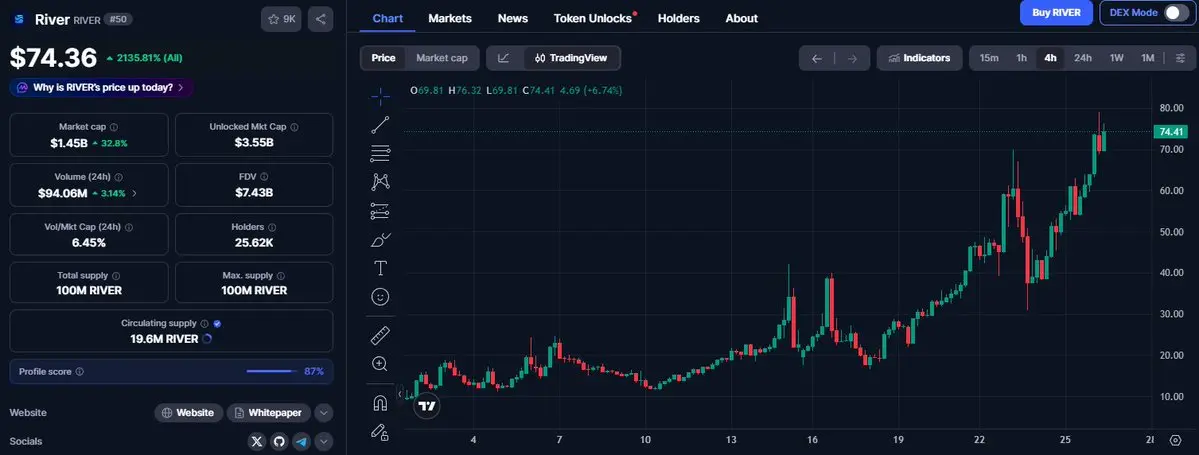This screenshot has width=1199, height=455.
Task: Click the 74.41 current price label
Action: tap(1171, 132)
